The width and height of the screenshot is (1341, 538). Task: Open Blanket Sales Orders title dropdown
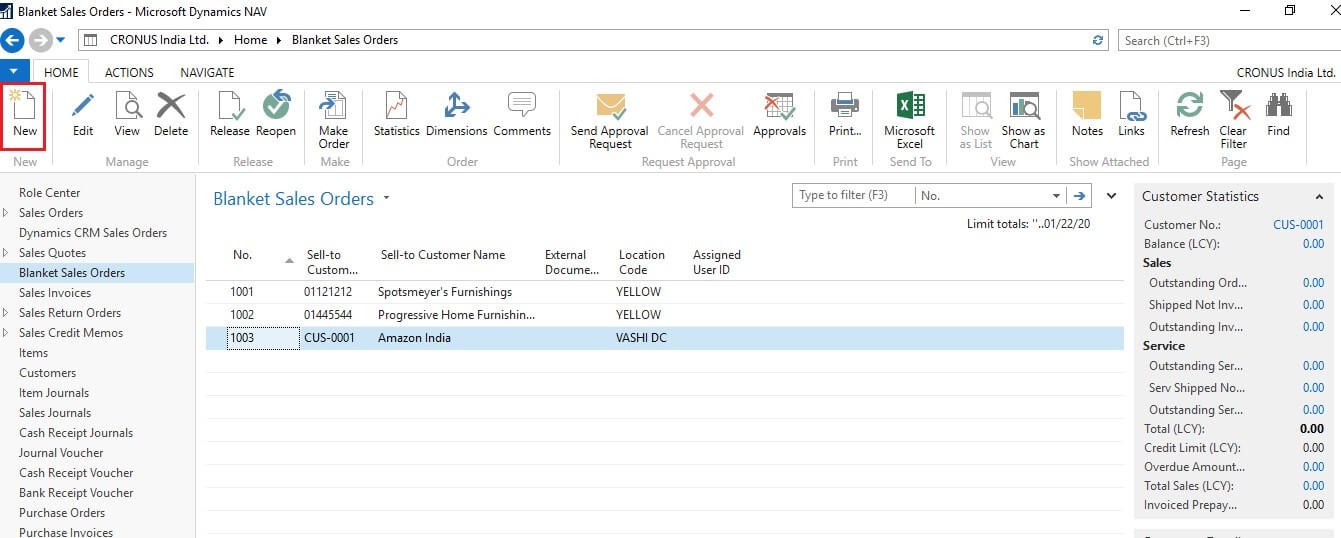pos(387,199)
